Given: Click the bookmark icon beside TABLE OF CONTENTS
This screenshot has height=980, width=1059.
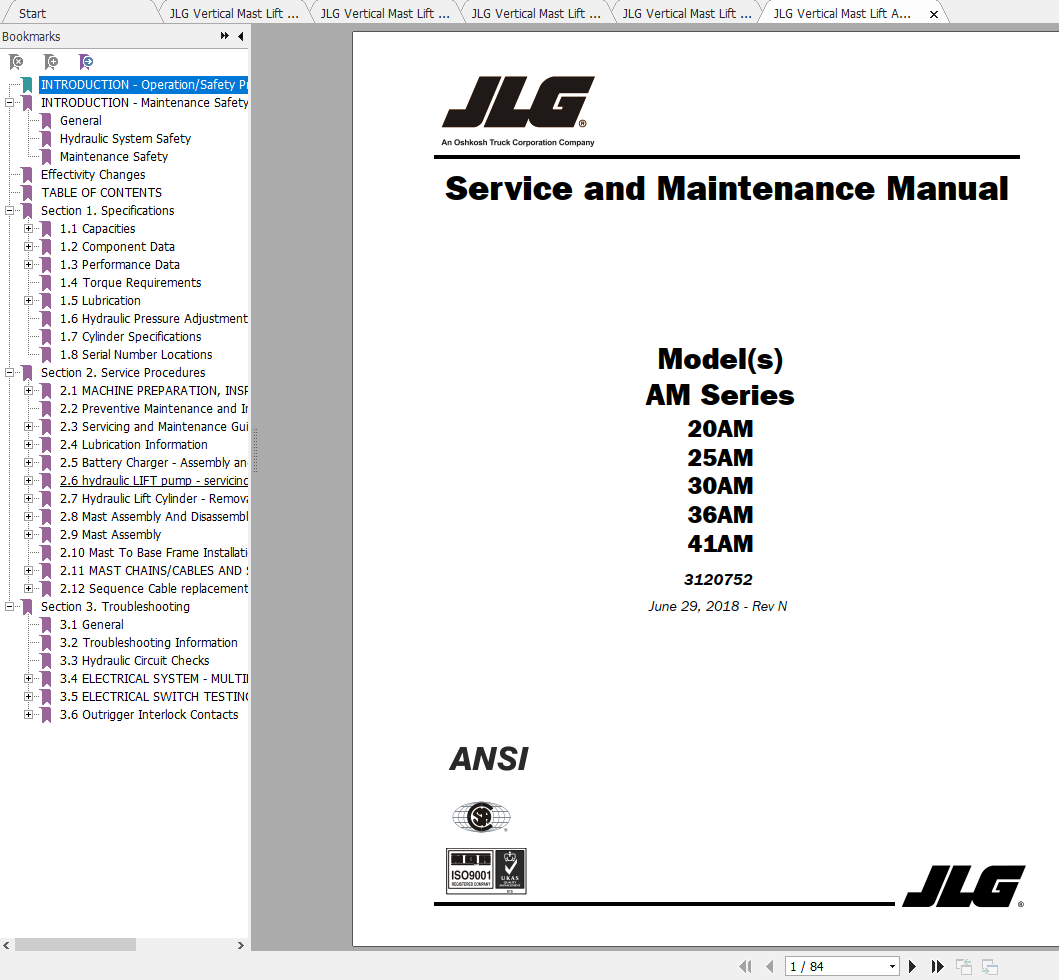Looking at the screenshot, I should [x=27, y=193].
